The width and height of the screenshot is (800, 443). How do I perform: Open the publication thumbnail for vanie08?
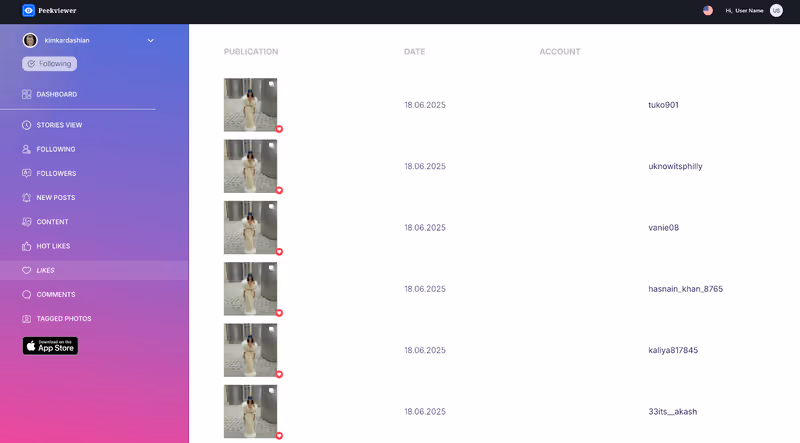click(x=251, y=227)
